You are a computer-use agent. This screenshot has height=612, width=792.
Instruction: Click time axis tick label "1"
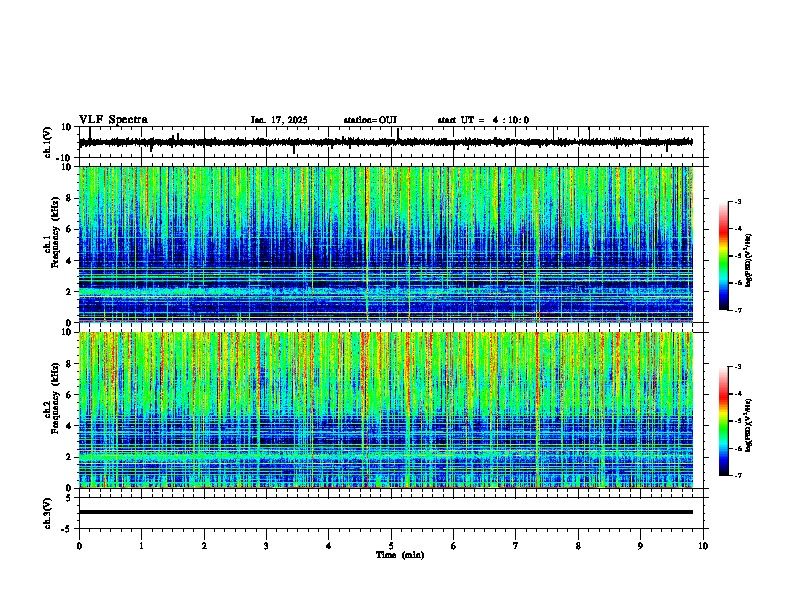(141, 546)
